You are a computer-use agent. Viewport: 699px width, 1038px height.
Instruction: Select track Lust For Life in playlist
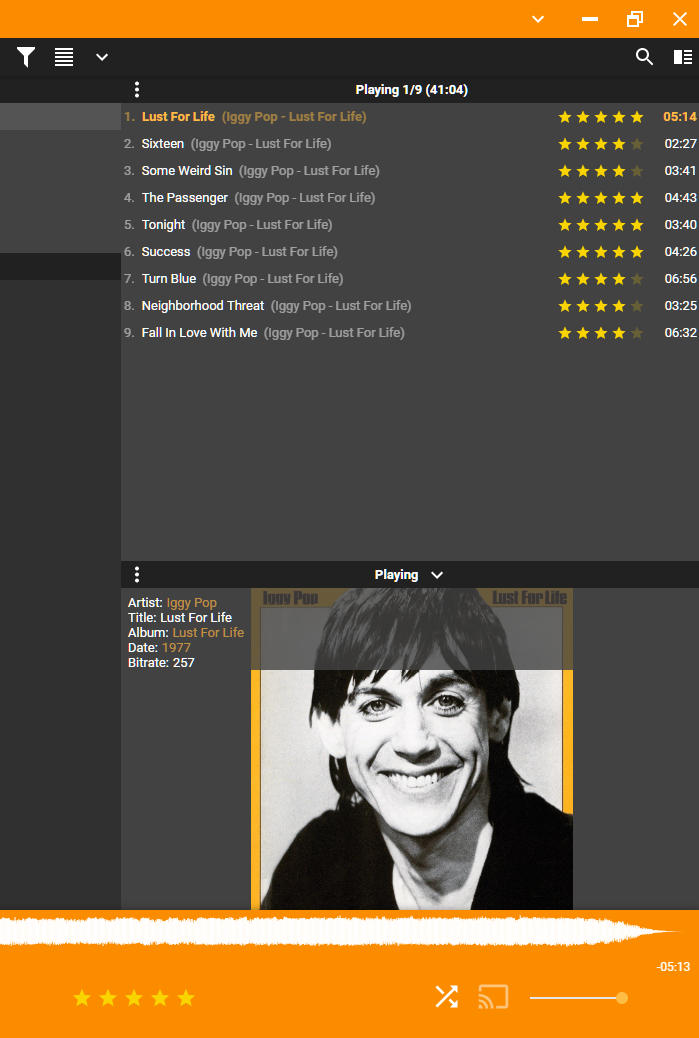tap(410, 117)
